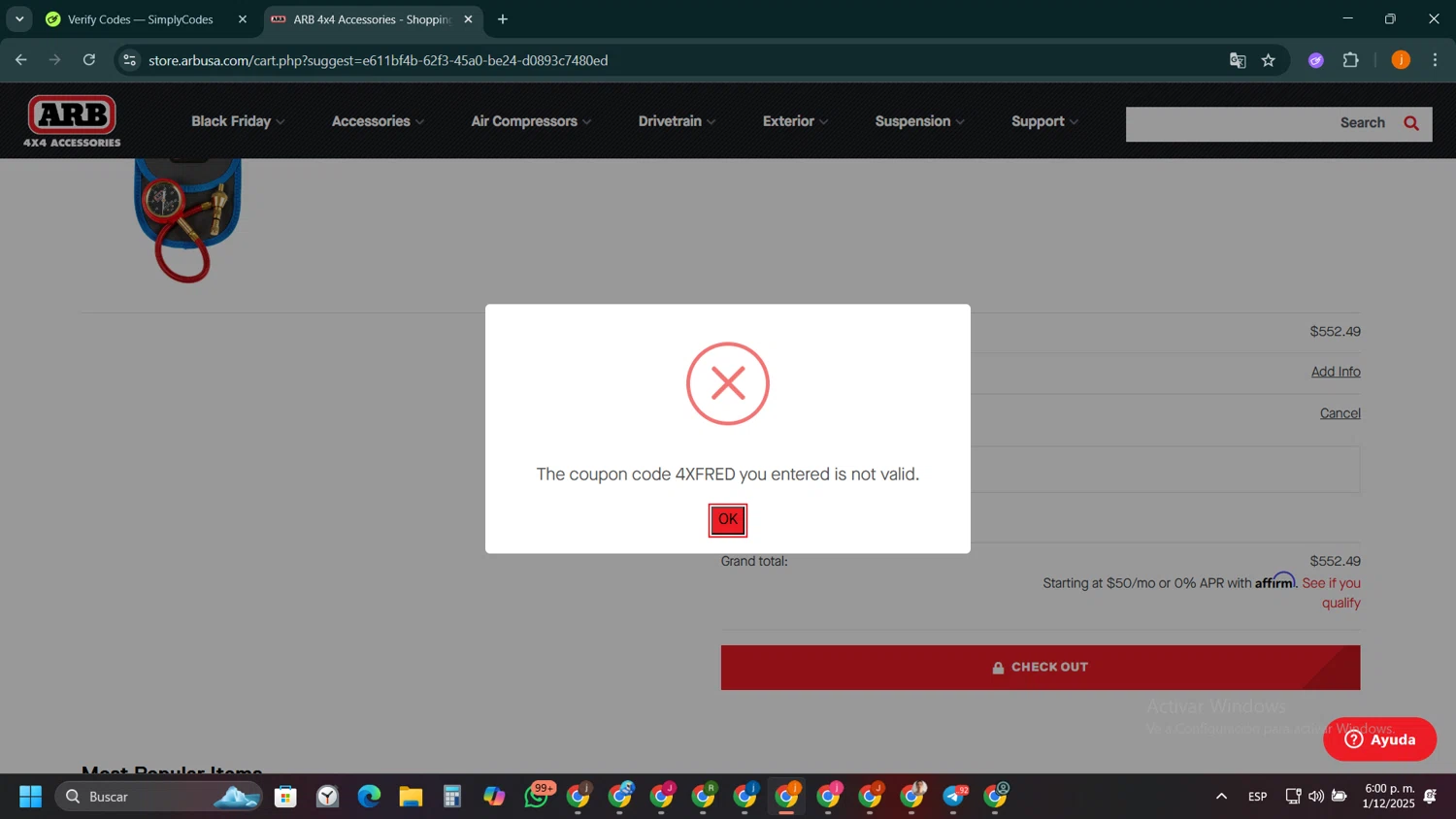Viewport: 1456px width, 819px height.
Task: Click the purple extension icon in toolbar
Action: pyautogui.click(x=1316, y=60)
